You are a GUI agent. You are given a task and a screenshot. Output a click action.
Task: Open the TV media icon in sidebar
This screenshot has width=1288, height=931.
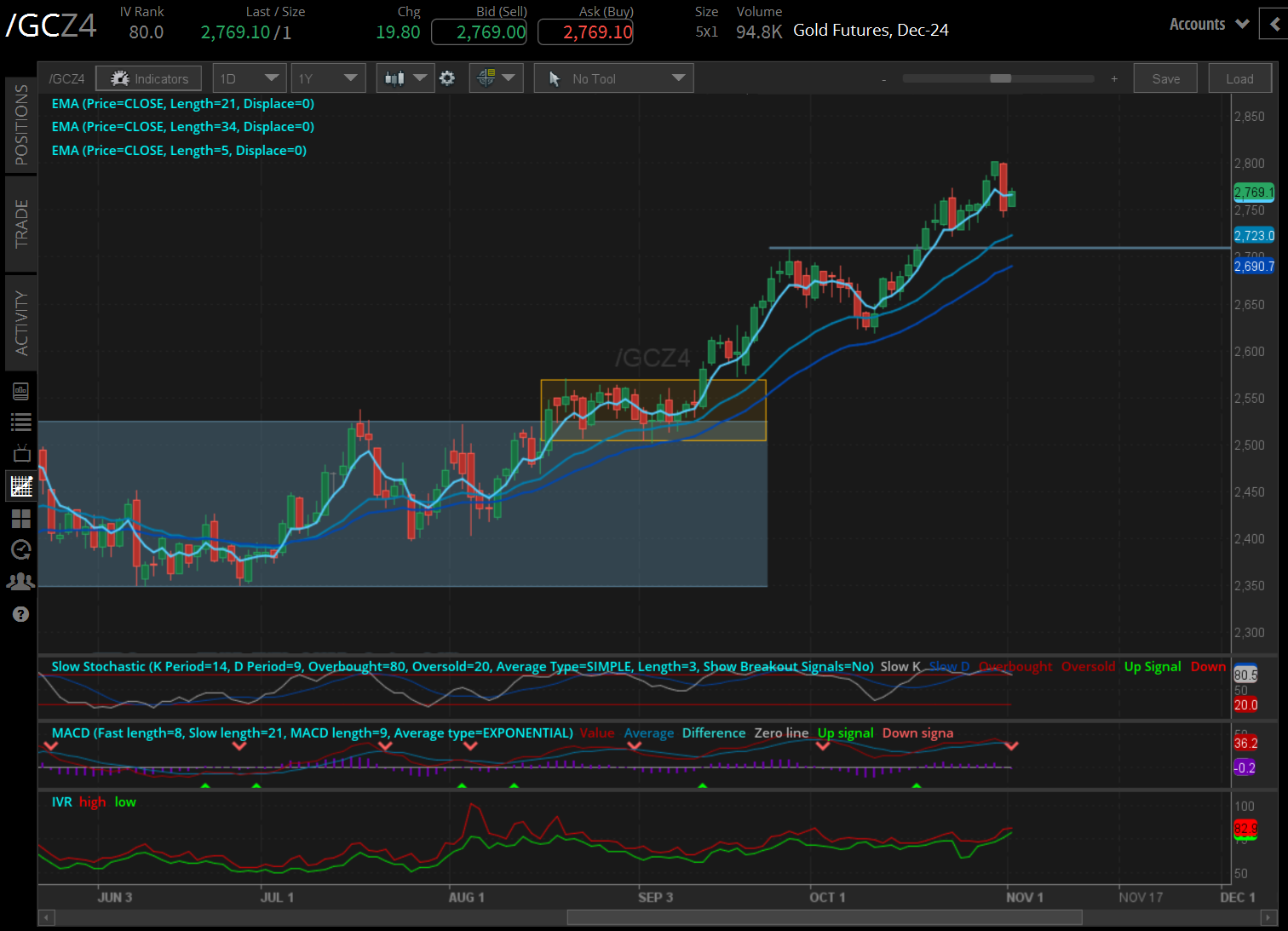tap(21, 453)
